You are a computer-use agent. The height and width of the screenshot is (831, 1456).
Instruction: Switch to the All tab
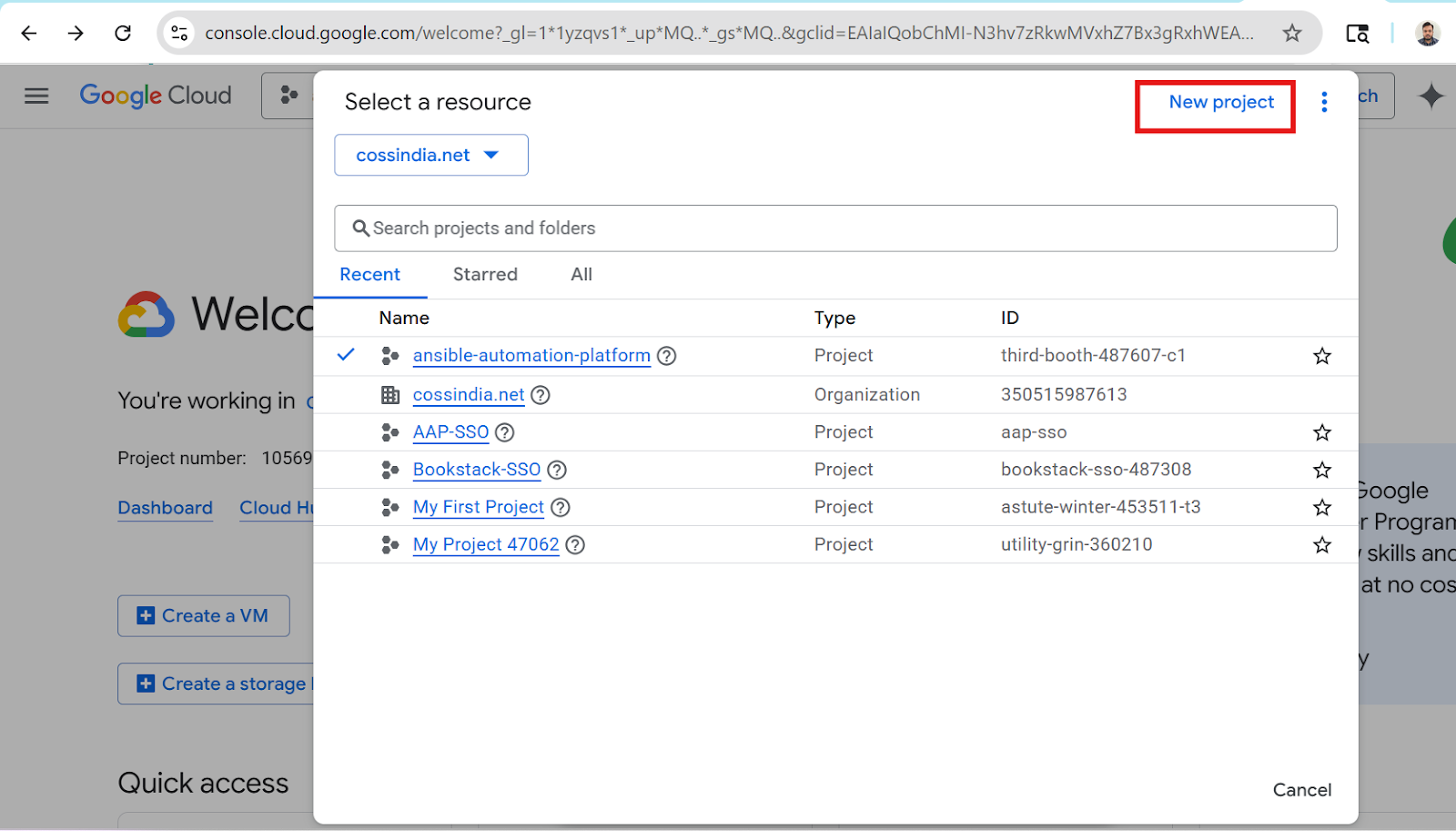[x=581, y=275]
